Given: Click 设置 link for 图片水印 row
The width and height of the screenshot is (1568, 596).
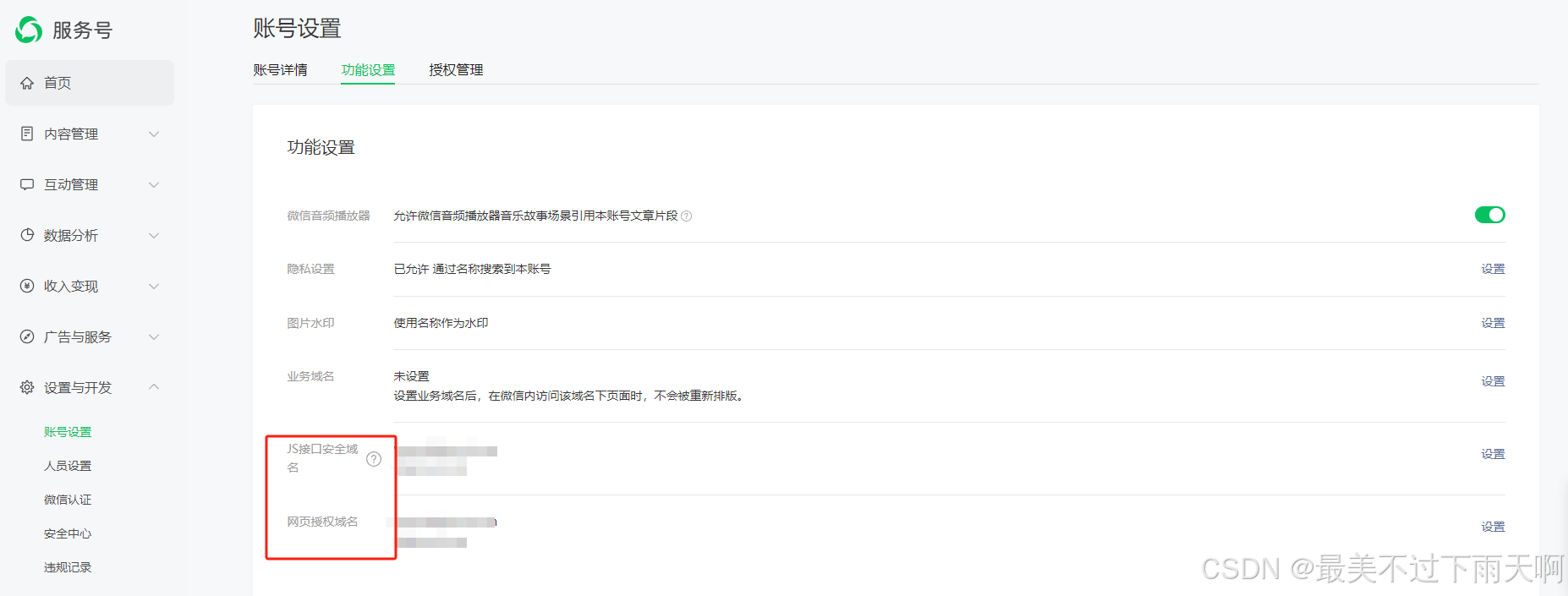Looking at the screenshot, I should click(1493, 323).
